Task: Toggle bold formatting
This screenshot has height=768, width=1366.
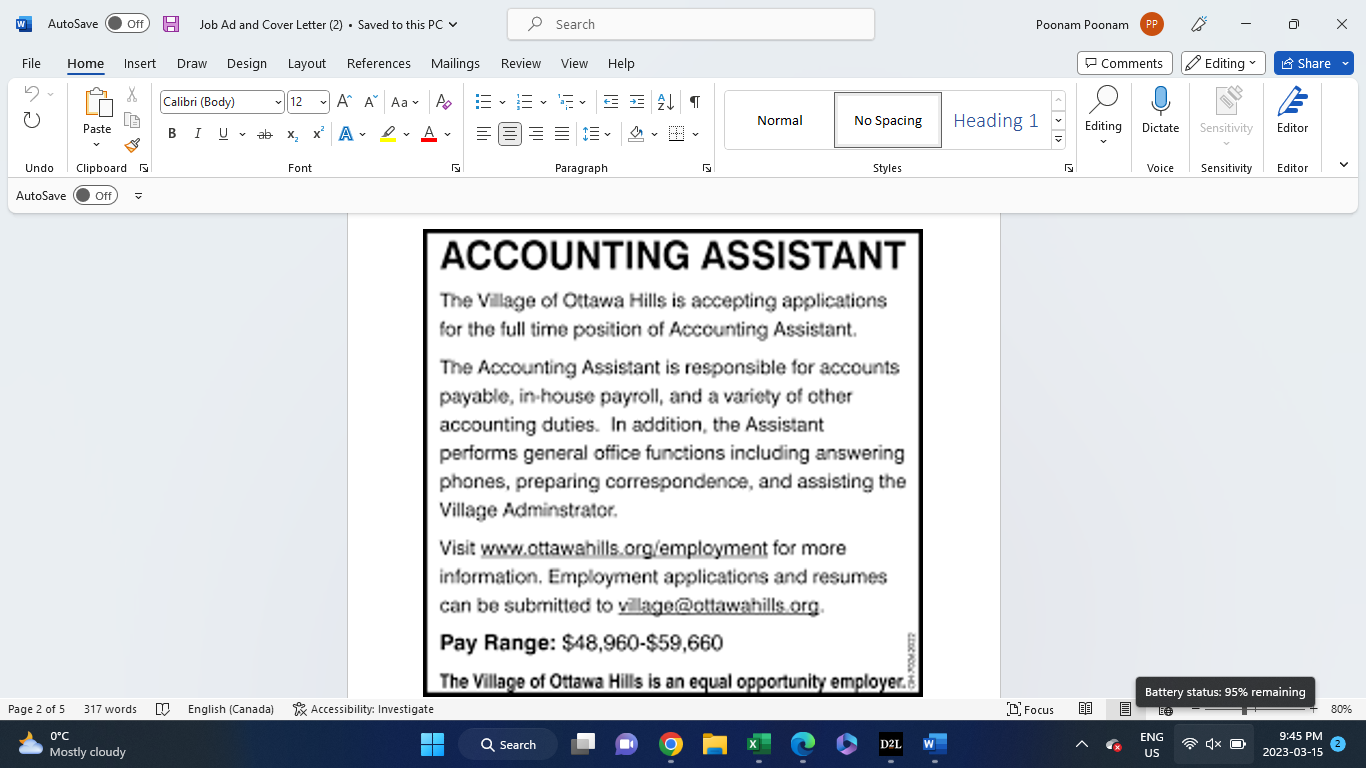Action: click(172, 133)
